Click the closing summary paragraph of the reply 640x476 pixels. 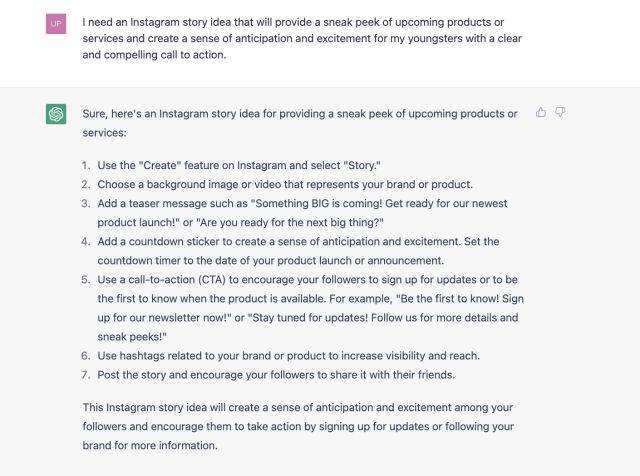tap(298, 426)
